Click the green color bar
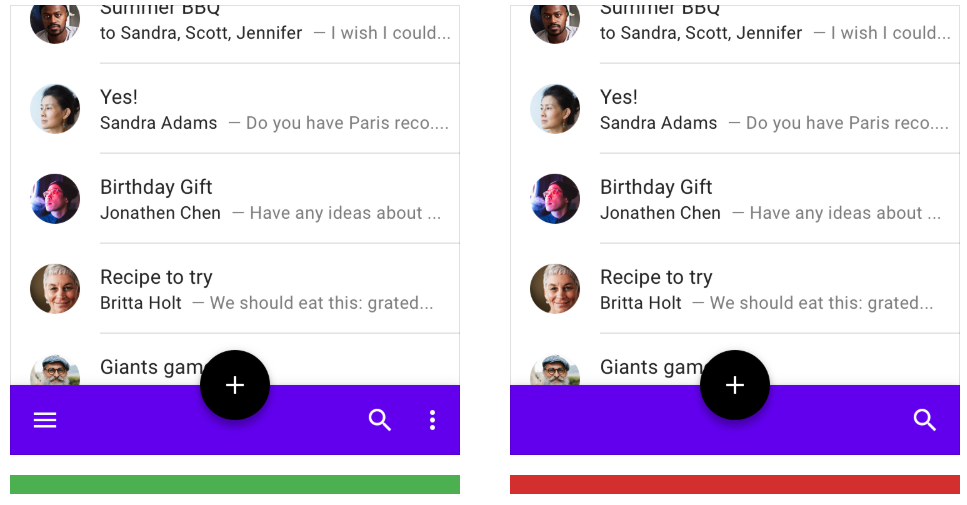This screenshot has width=967, height=505. tap(235, 484)
